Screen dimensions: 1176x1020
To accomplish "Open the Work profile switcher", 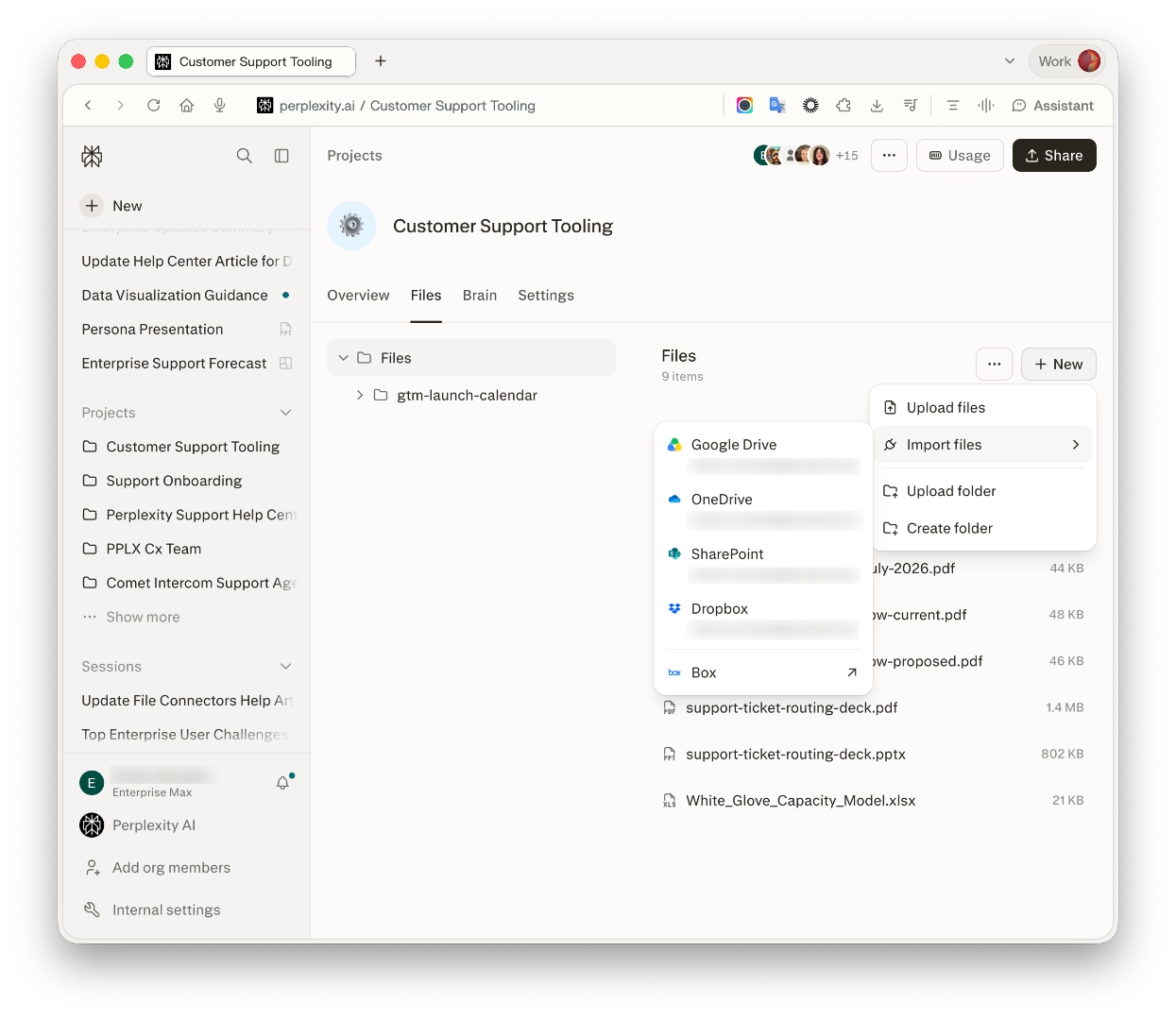I will click(1068, 61).
